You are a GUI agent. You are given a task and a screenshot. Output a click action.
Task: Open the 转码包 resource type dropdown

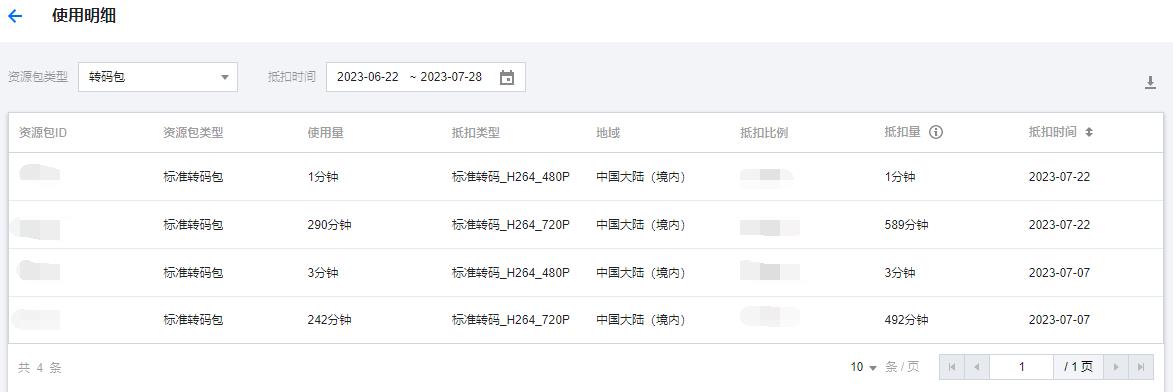tap(158, 77)
